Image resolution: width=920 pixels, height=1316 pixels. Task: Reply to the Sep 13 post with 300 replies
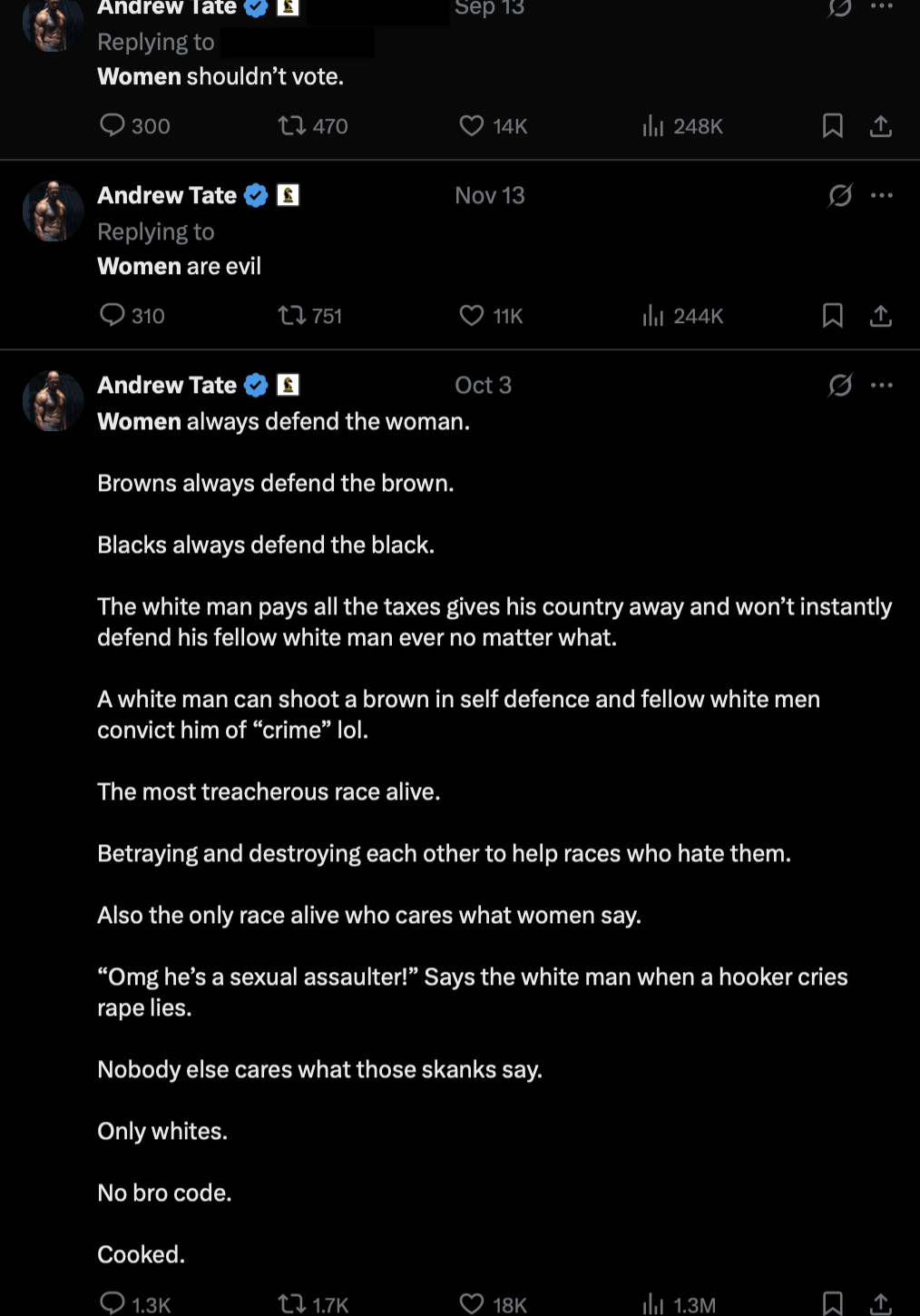coord(113,125)
